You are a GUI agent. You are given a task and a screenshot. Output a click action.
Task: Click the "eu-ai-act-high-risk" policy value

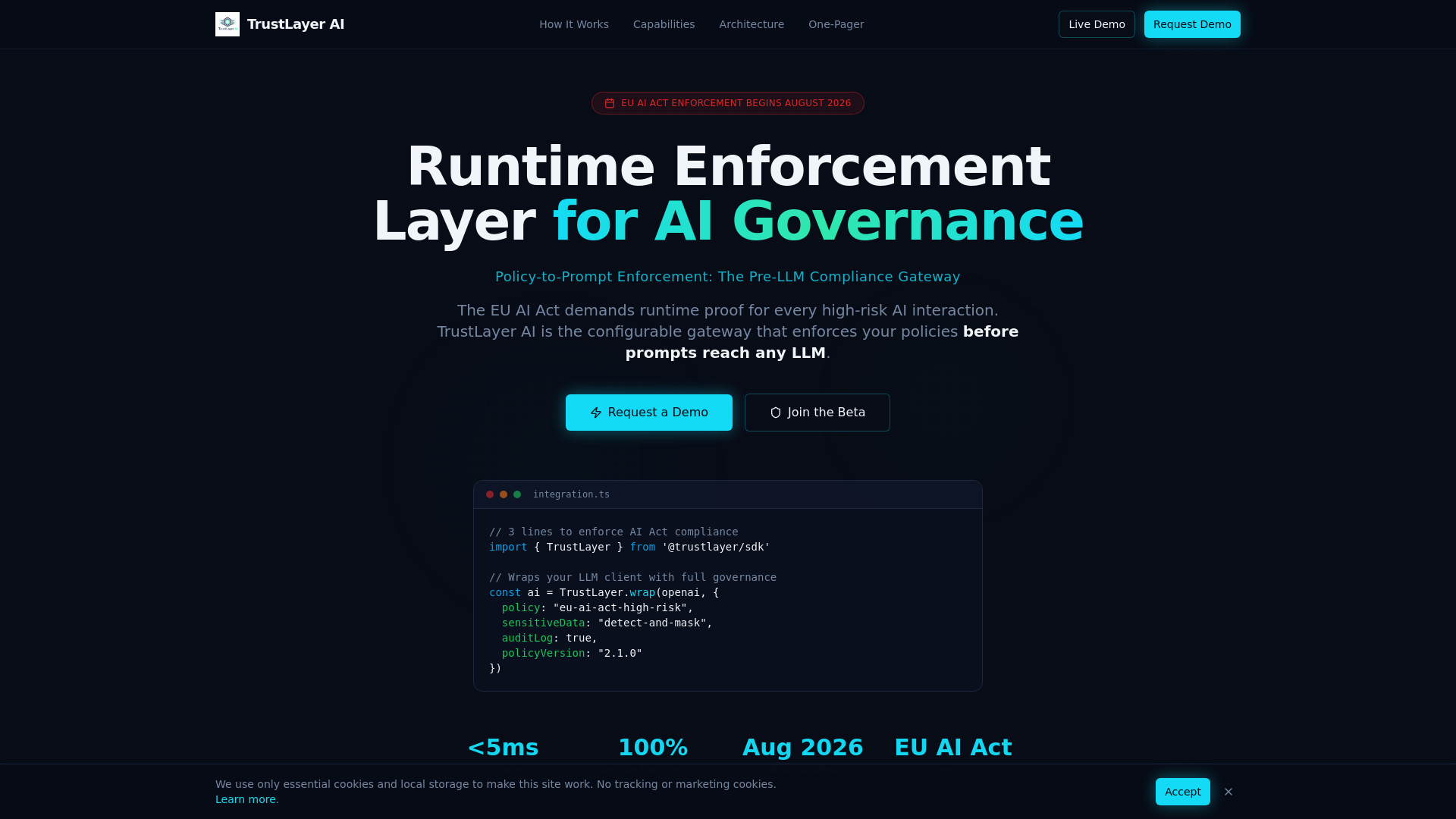coord(620,607)
